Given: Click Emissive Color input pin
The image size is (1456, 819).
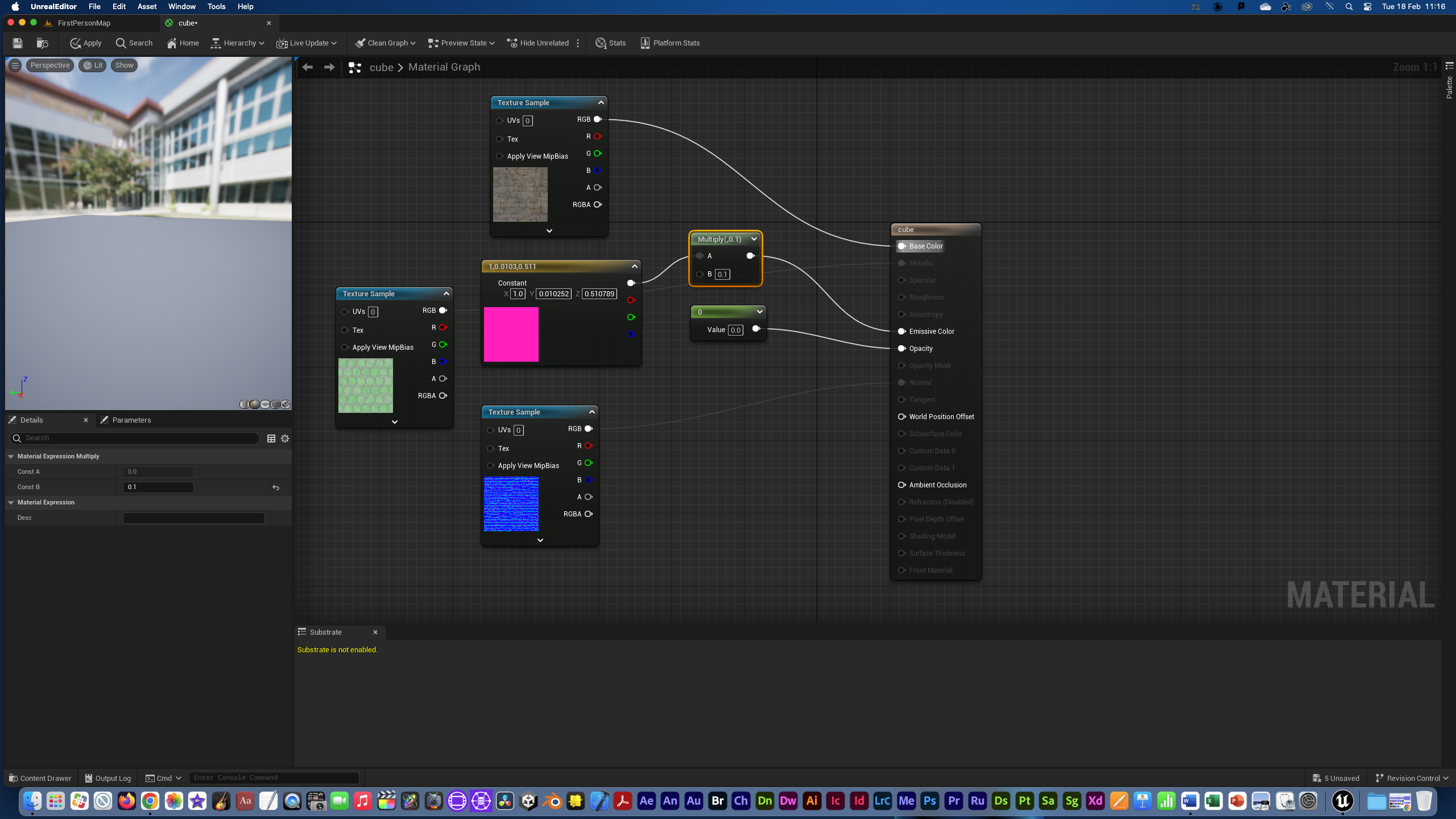Looking at the screenshot, I should [901, 332].
